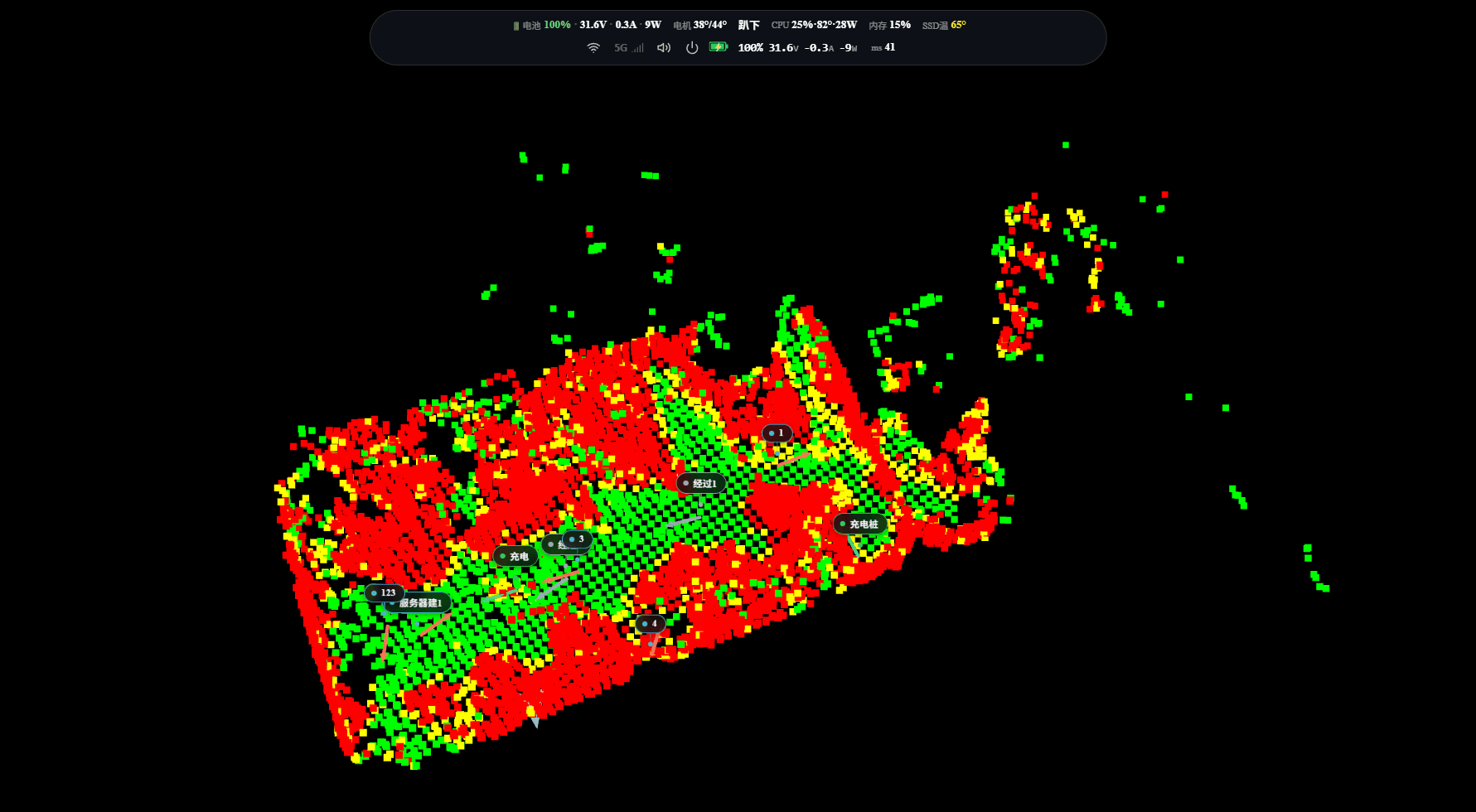1476x812 pixels.
Task: Click the power button icon
Action: (x=692, y=48)
